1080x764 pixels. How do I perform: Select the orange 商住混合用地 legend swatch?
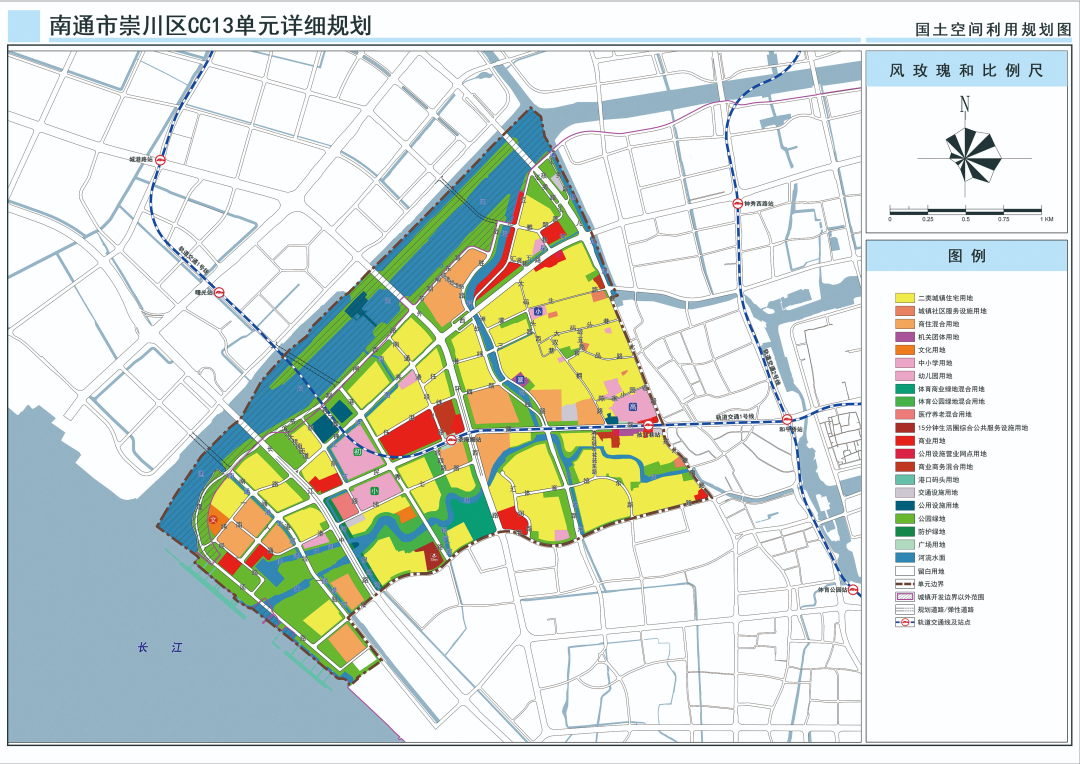coord(905,324)
